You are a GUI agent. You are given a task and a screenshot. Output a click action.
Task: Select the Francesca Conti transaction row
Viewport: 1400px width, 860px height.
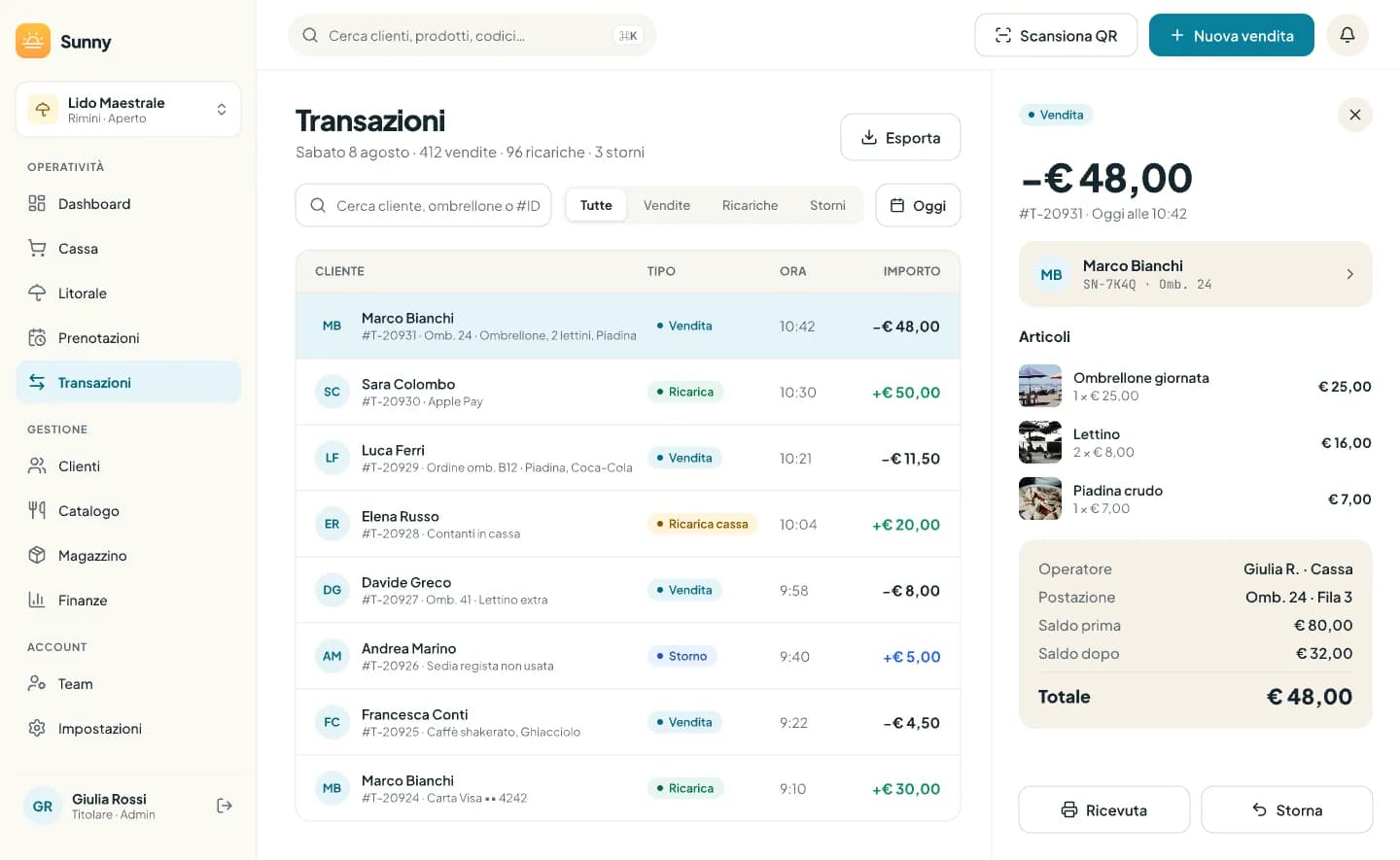[x=627, y=722]
